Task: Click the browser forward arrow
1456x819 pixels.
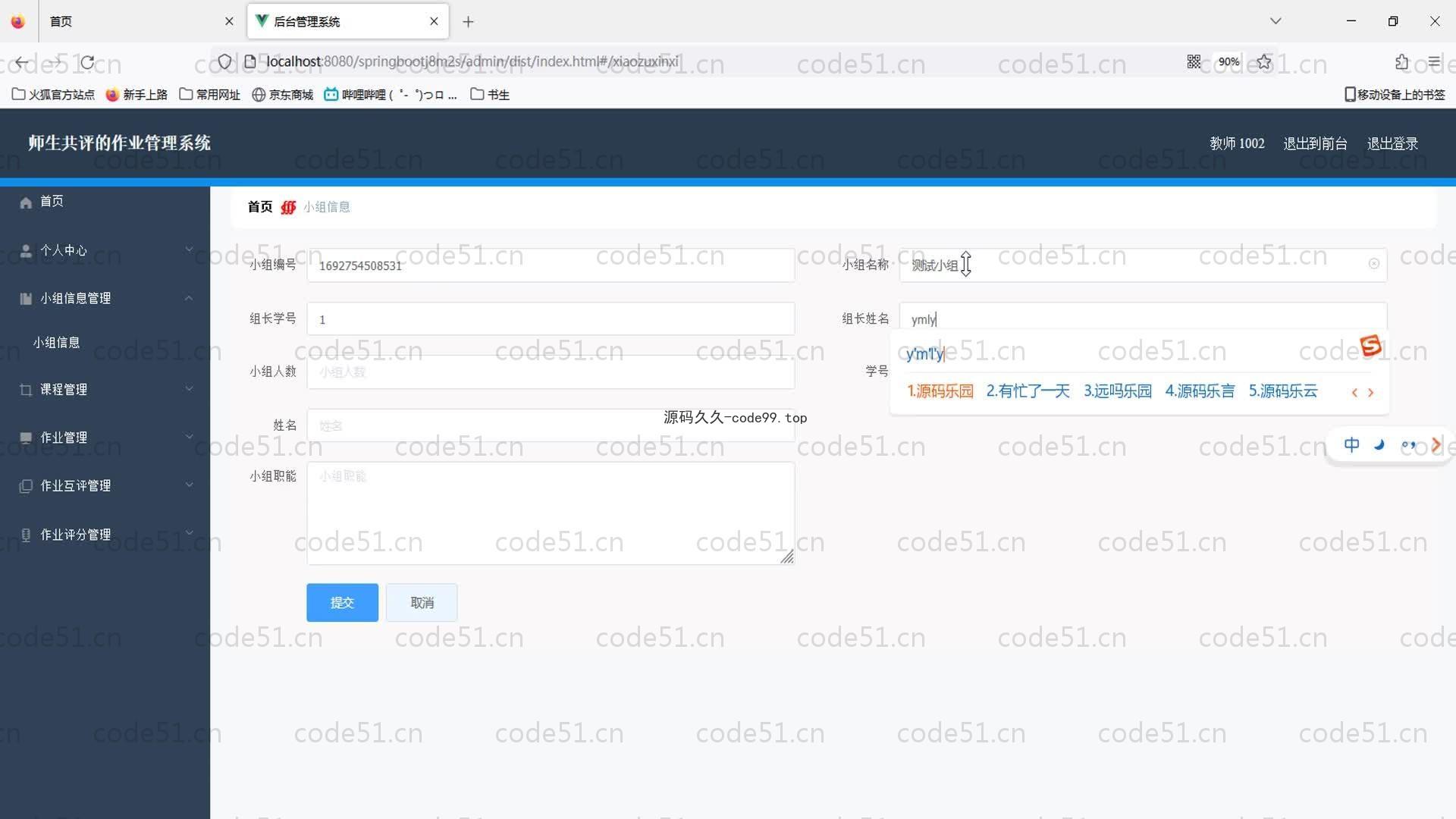Action: point(55,62)
